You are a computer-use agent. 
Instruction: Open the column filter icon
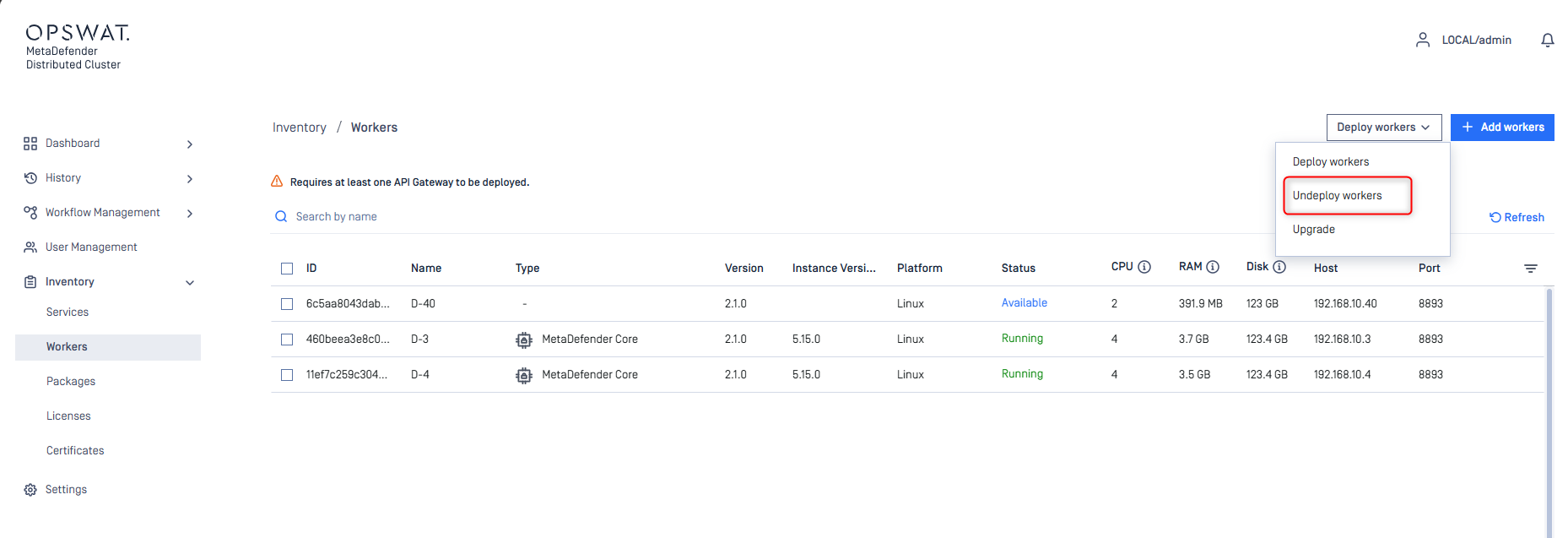point(1531,269)
